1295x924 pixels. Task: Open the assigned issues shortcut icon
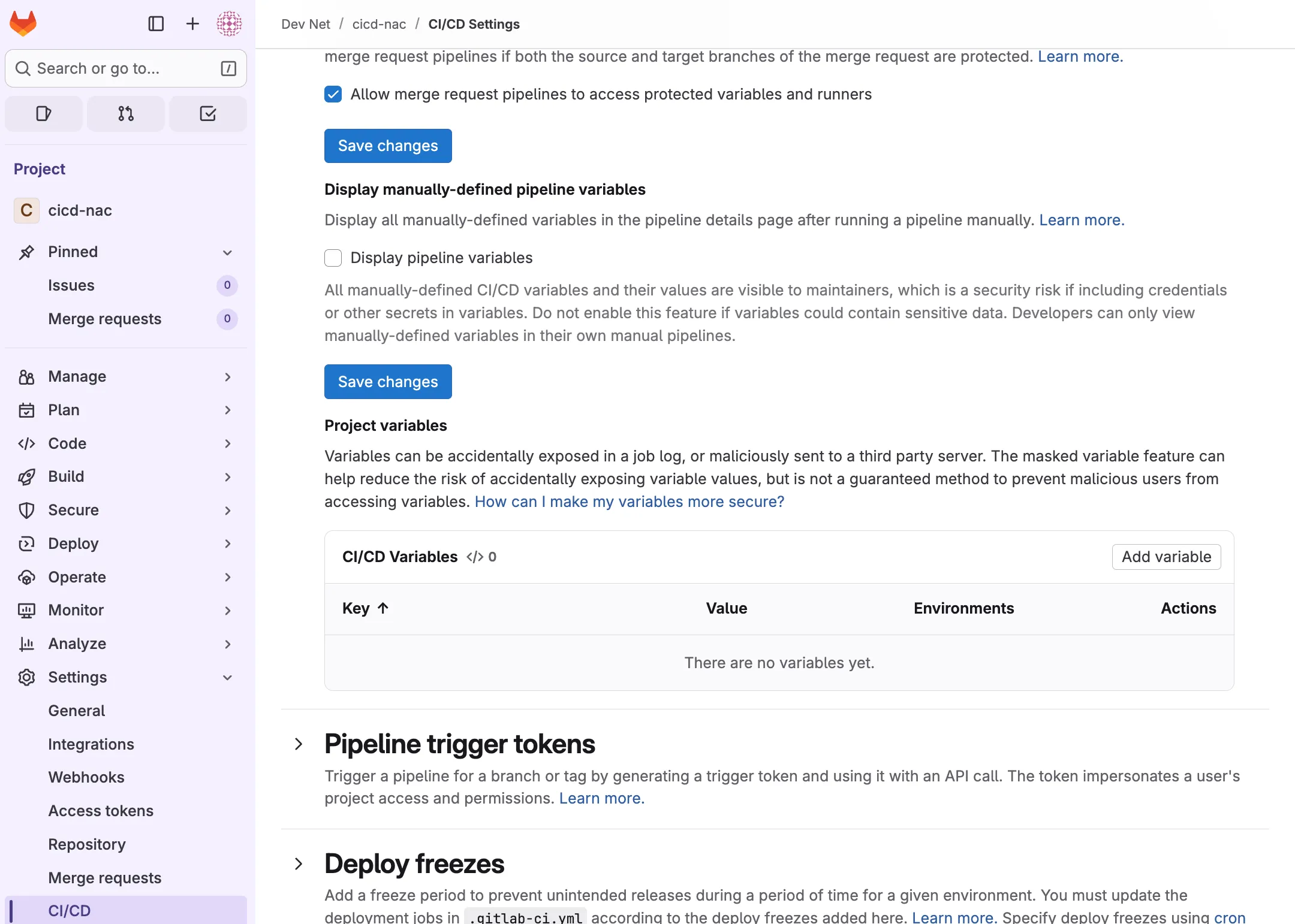(x=44, y=114)
